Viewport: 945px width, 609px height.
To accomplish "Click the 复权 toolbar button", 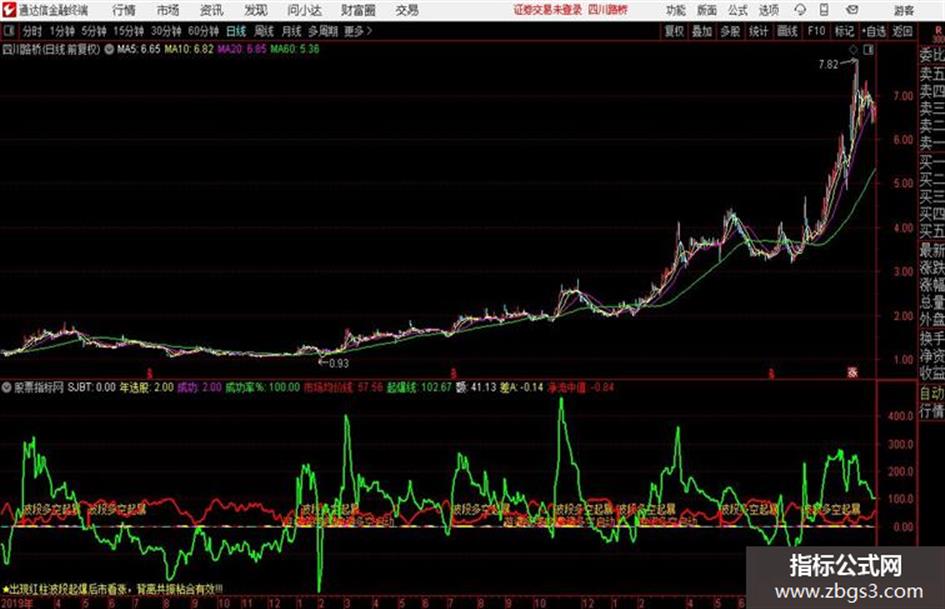I will (674, 31).
